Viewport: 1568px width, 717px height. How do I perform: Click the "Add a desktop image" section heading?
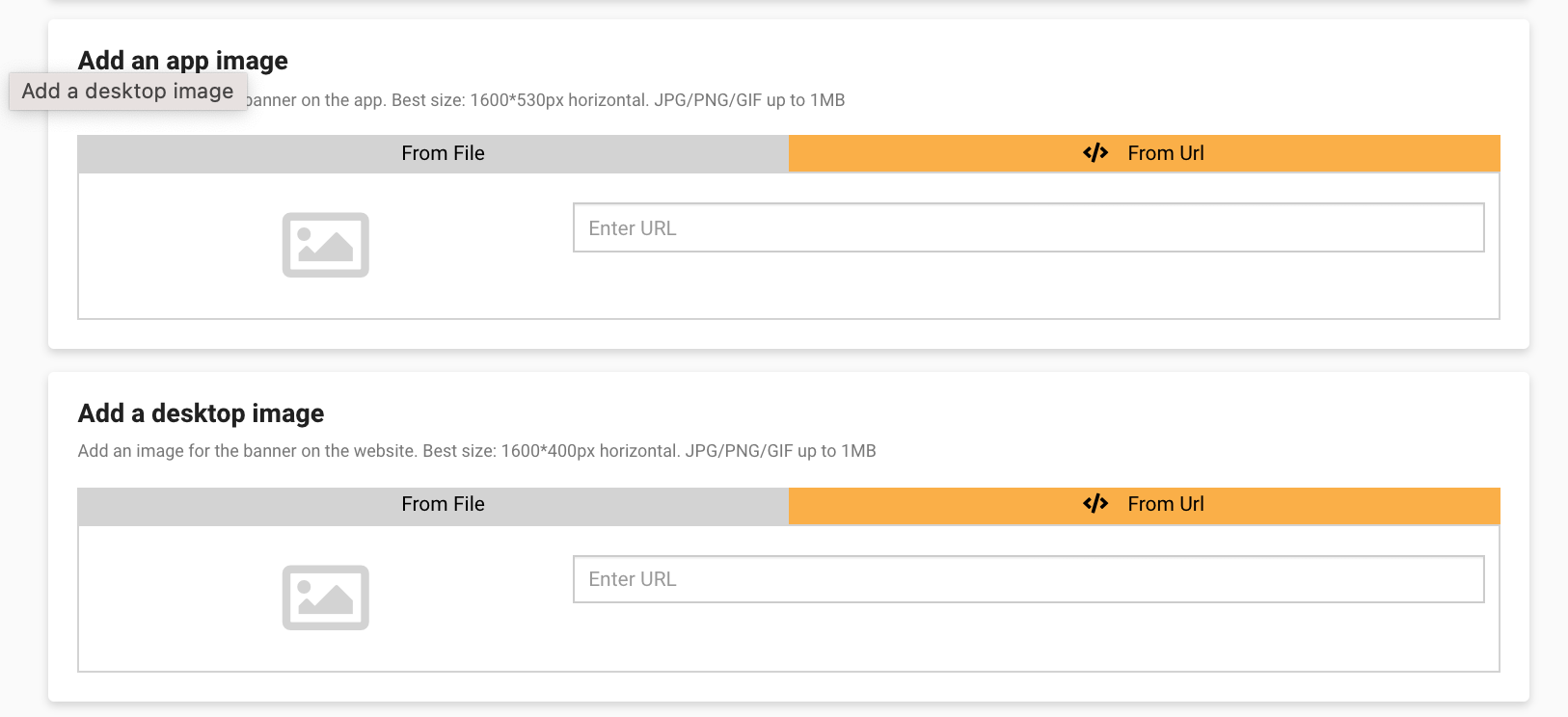pyautogui.click(x=201, y=413)
